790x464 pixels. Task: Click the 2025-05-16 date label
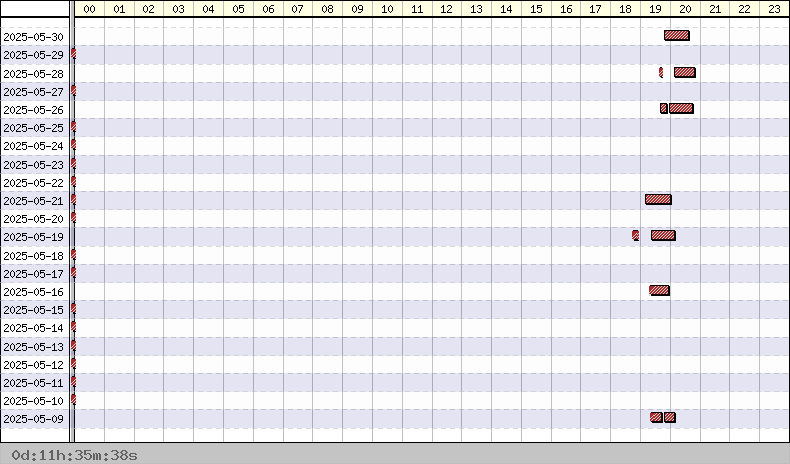34,292
